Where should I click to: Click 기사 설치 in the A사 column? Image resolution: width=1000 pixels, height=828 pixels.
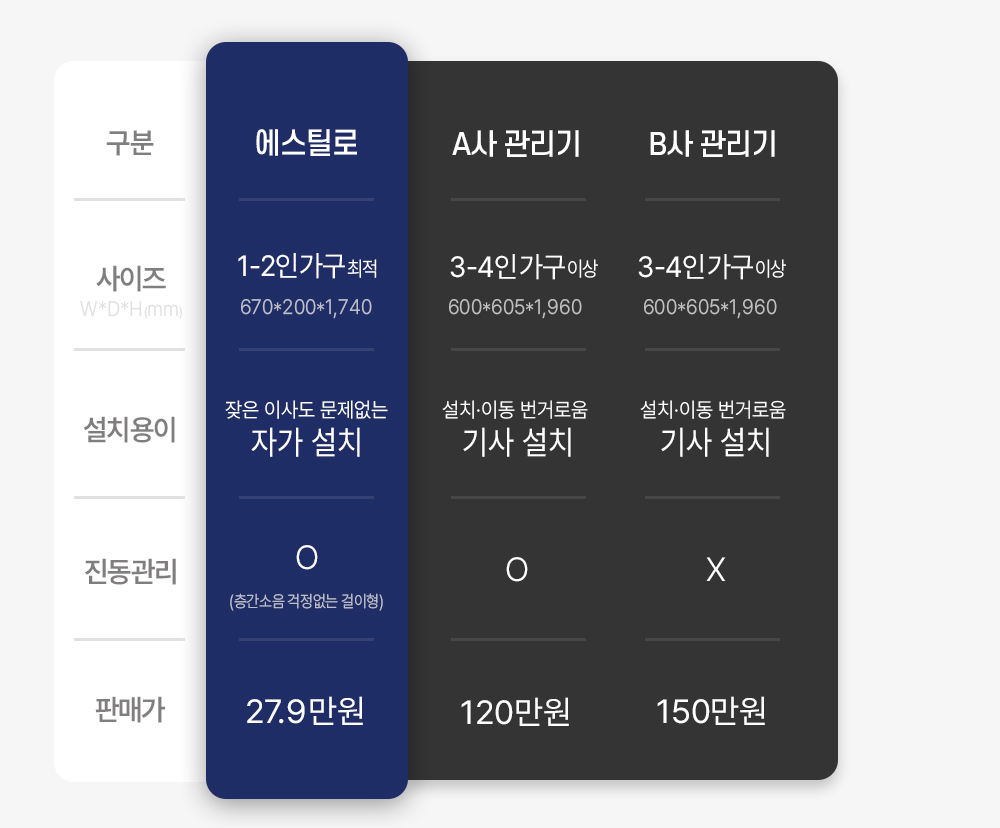(x=517, y=442)
